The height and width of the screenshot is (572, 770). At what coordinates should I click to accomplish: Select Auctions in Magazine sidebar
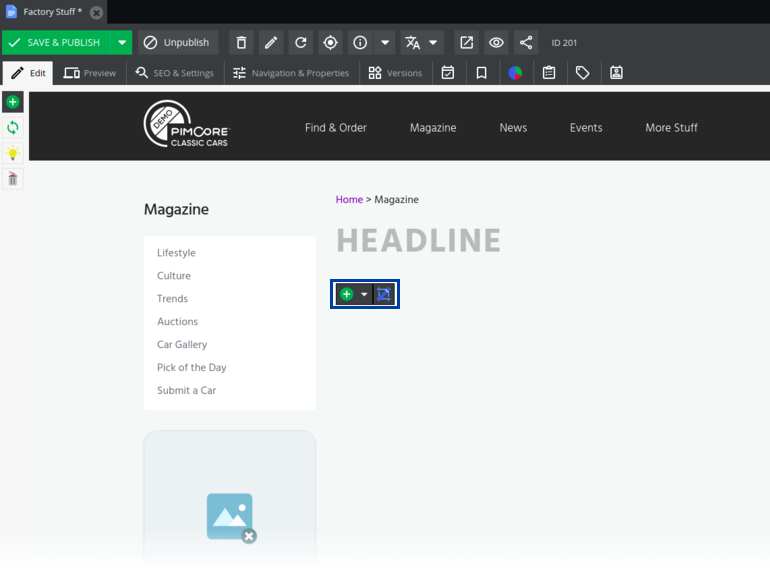point(177,322)
